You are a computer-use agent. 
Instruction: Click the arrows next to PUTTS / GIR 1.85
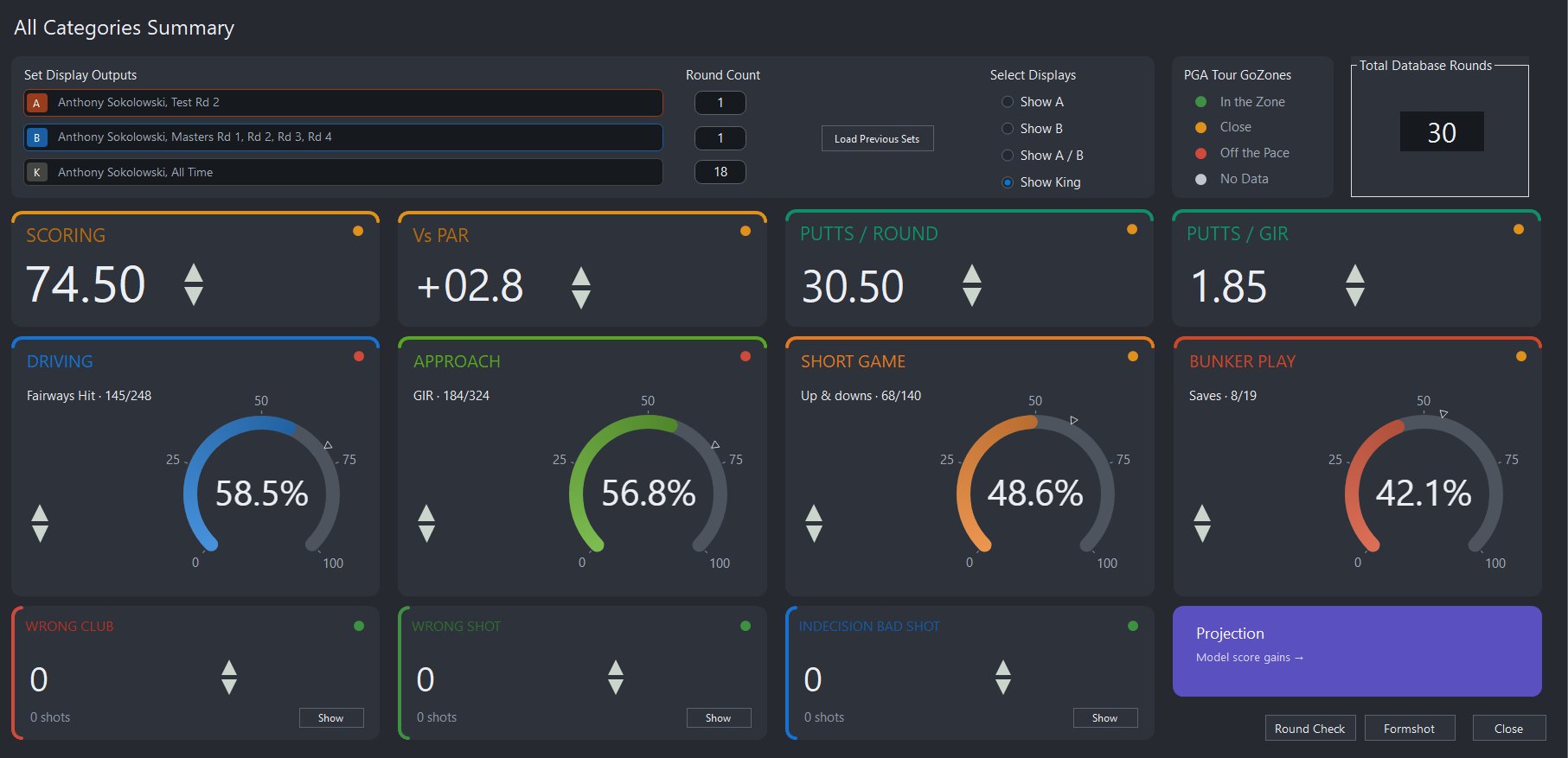(x=1355, y=285)
